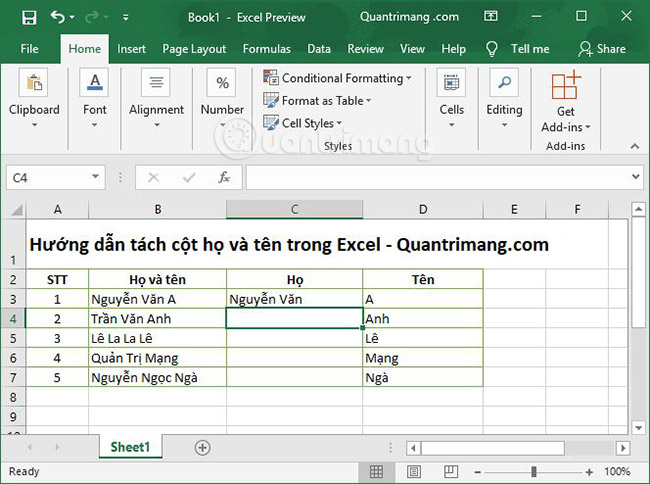
Task: Click the Clipboard paste icon
Action: (34, 82)
